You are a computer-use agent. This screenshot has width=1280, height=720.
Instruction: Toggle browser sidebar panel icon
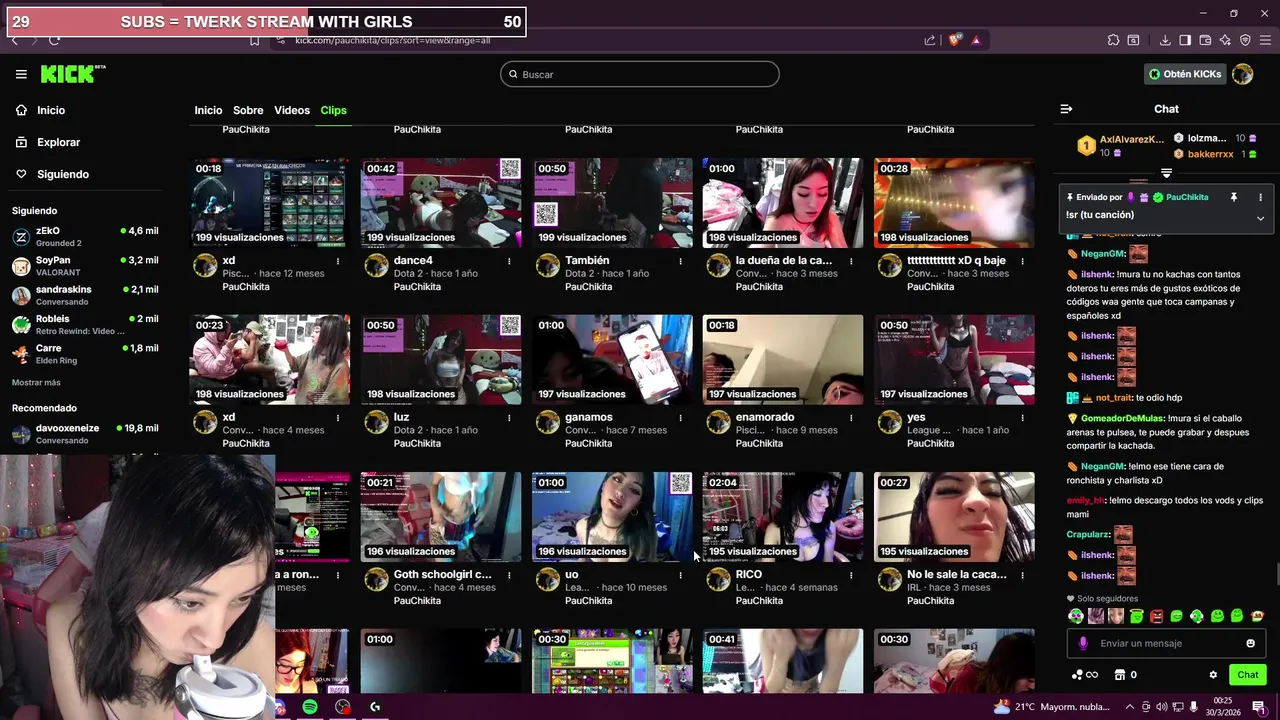[1185, 40]
